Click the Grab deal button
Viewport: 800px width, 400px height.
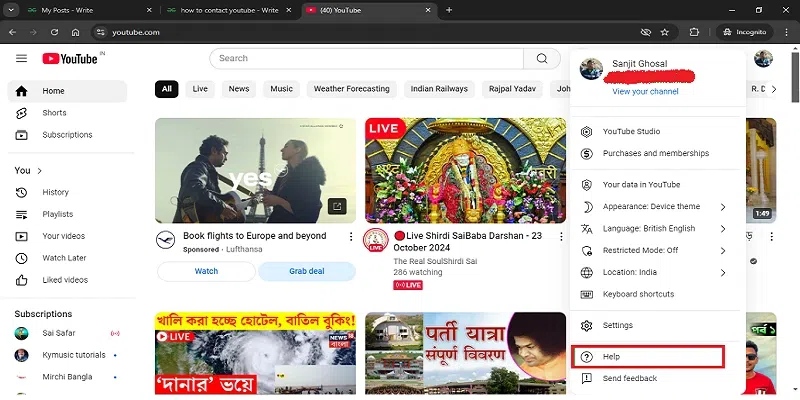307,271
